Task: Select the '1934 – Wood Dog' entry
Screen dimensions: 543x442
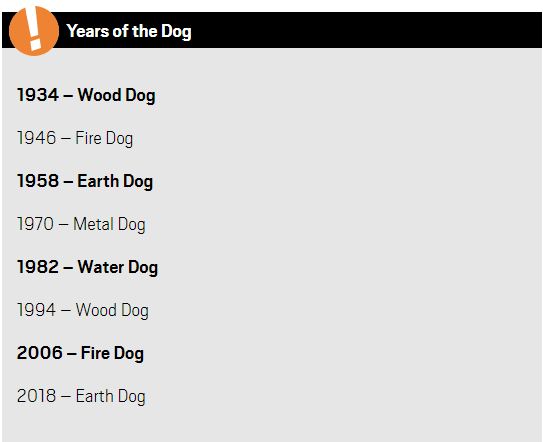Action: (x=86, y=95)
